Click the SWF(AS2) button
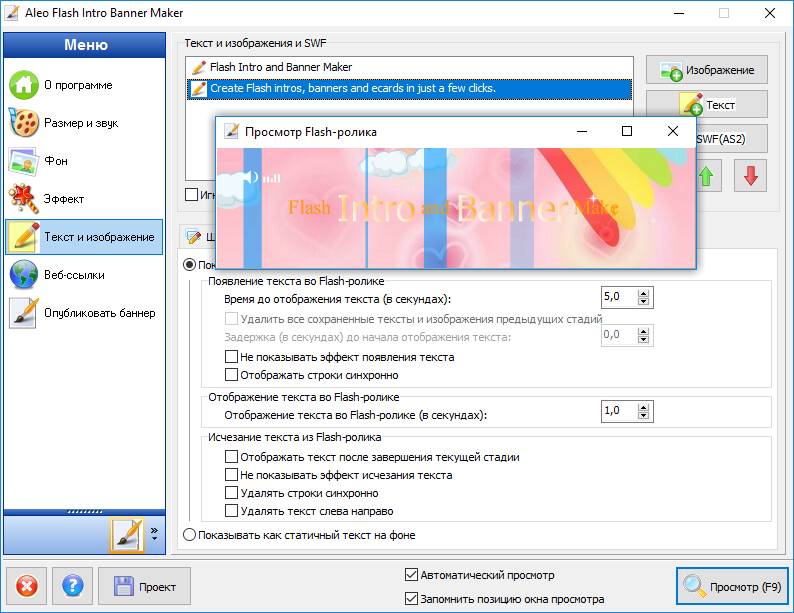794x613 pixels. click(x=732, y=139)
